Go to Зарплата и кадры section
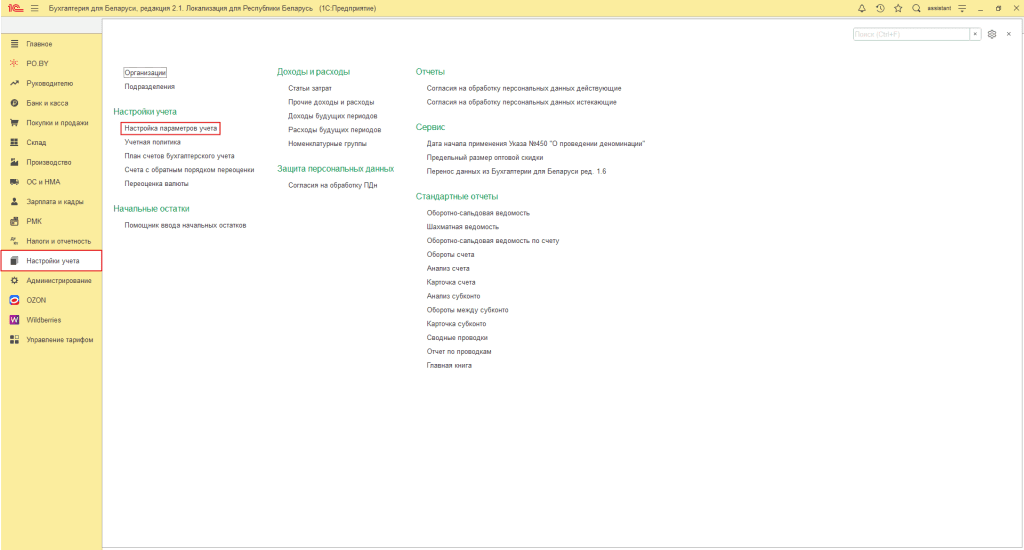This screenshot has width=1024, height=550. coord(55,201)
